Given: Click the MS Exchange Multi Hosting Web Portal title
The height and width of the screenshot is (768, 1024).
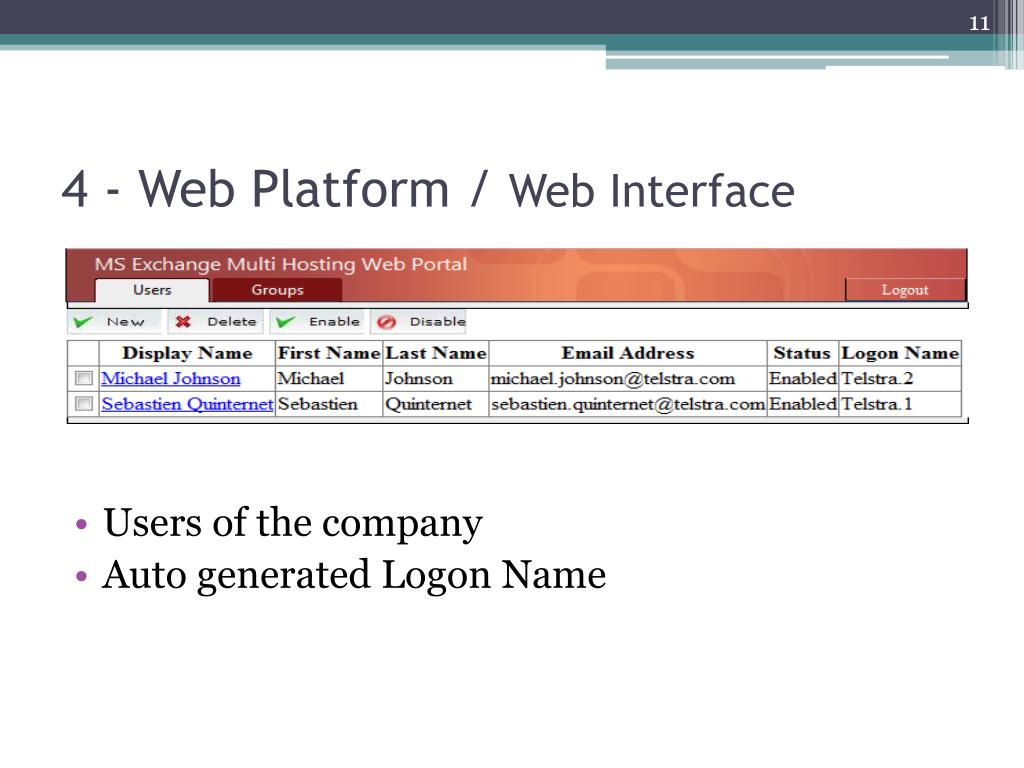Looking at the screenshot, I should (x=281, y=264).
